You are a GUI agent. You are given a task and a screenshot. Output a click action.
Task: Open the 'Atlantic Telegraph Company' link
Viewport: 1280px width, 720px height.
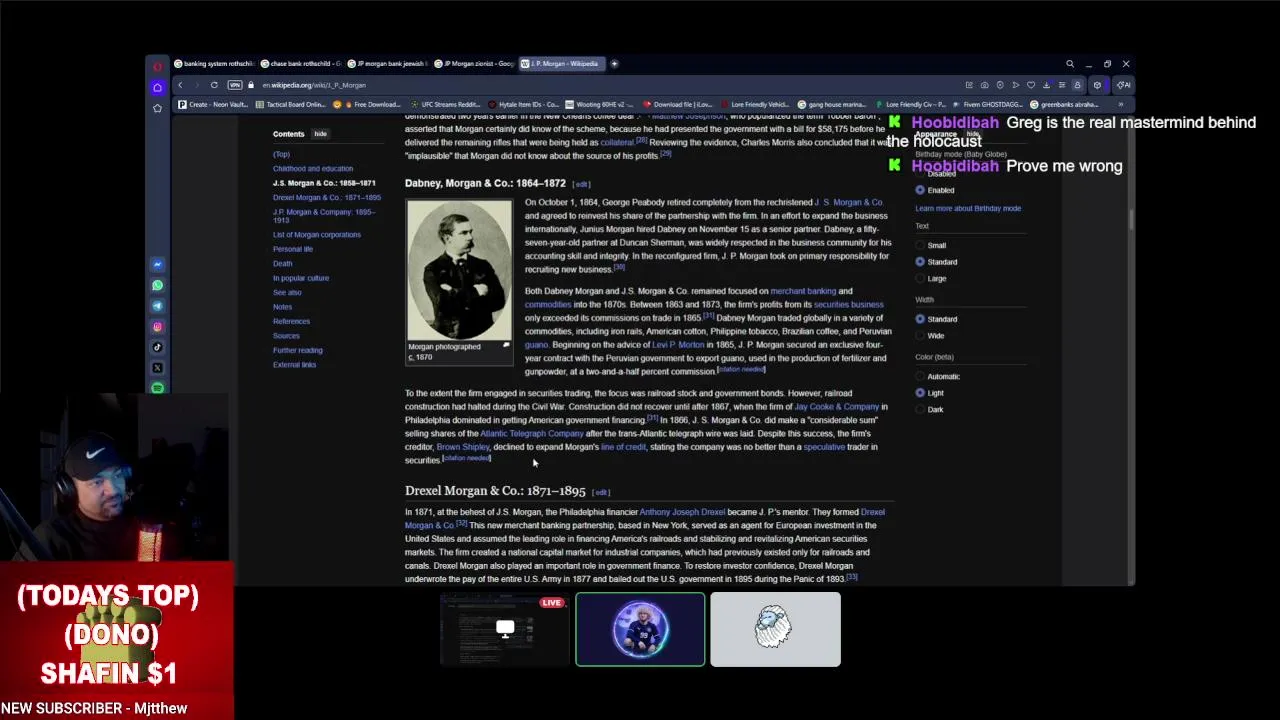click(531, 434)
